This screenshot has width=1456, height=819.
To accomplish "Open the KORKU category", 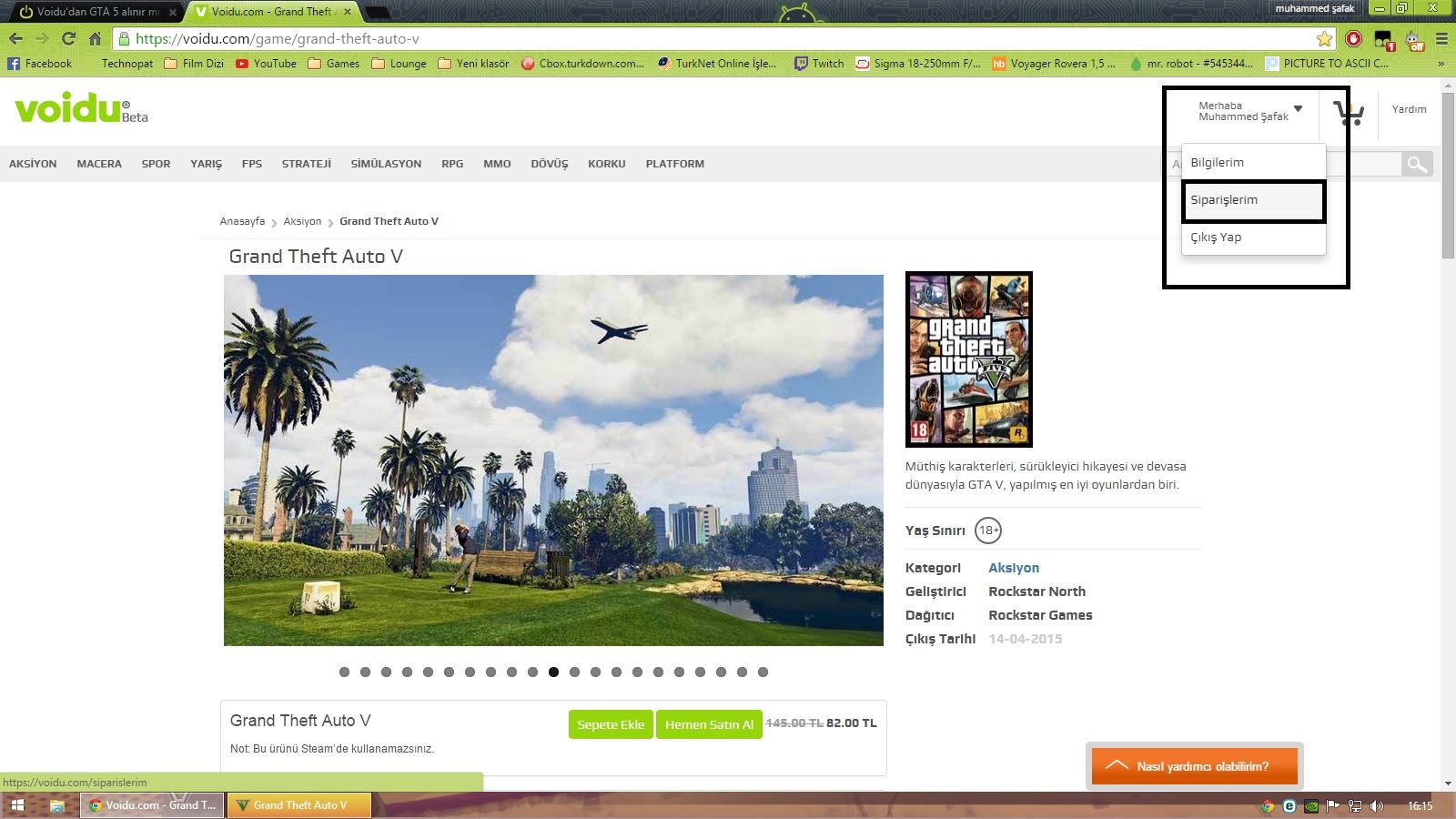I will click(x=607, y=164).
